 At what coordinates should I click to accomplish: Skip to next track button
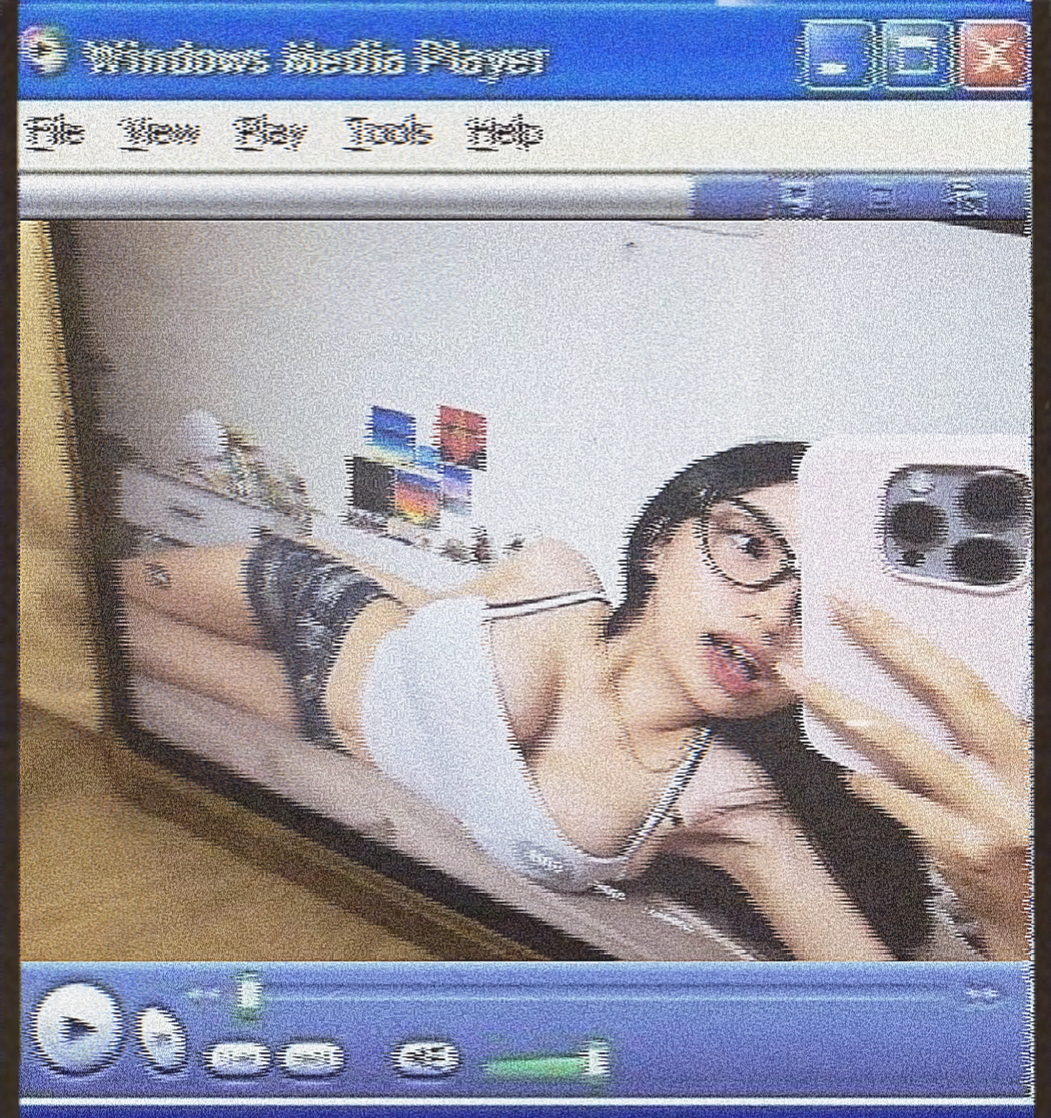tap(311, 1059)
